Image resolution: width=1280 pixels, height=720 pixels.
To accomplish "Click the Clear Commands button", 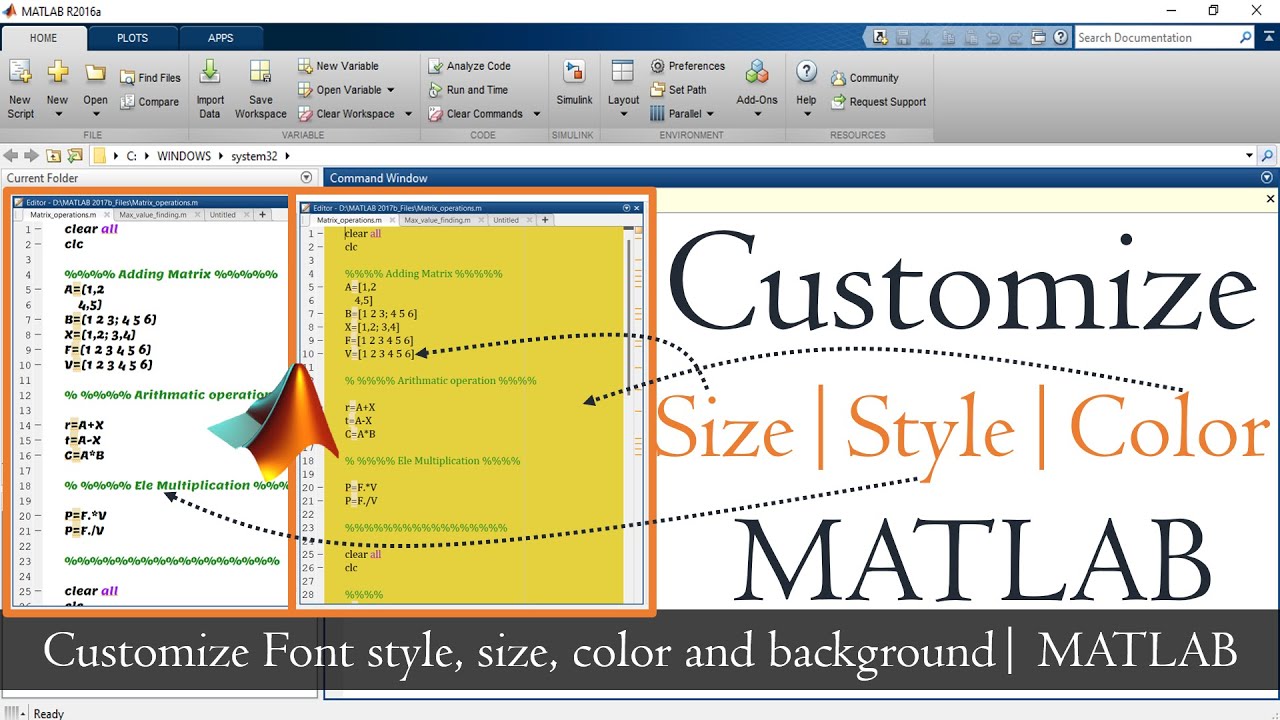I will (x=476, y=114).
